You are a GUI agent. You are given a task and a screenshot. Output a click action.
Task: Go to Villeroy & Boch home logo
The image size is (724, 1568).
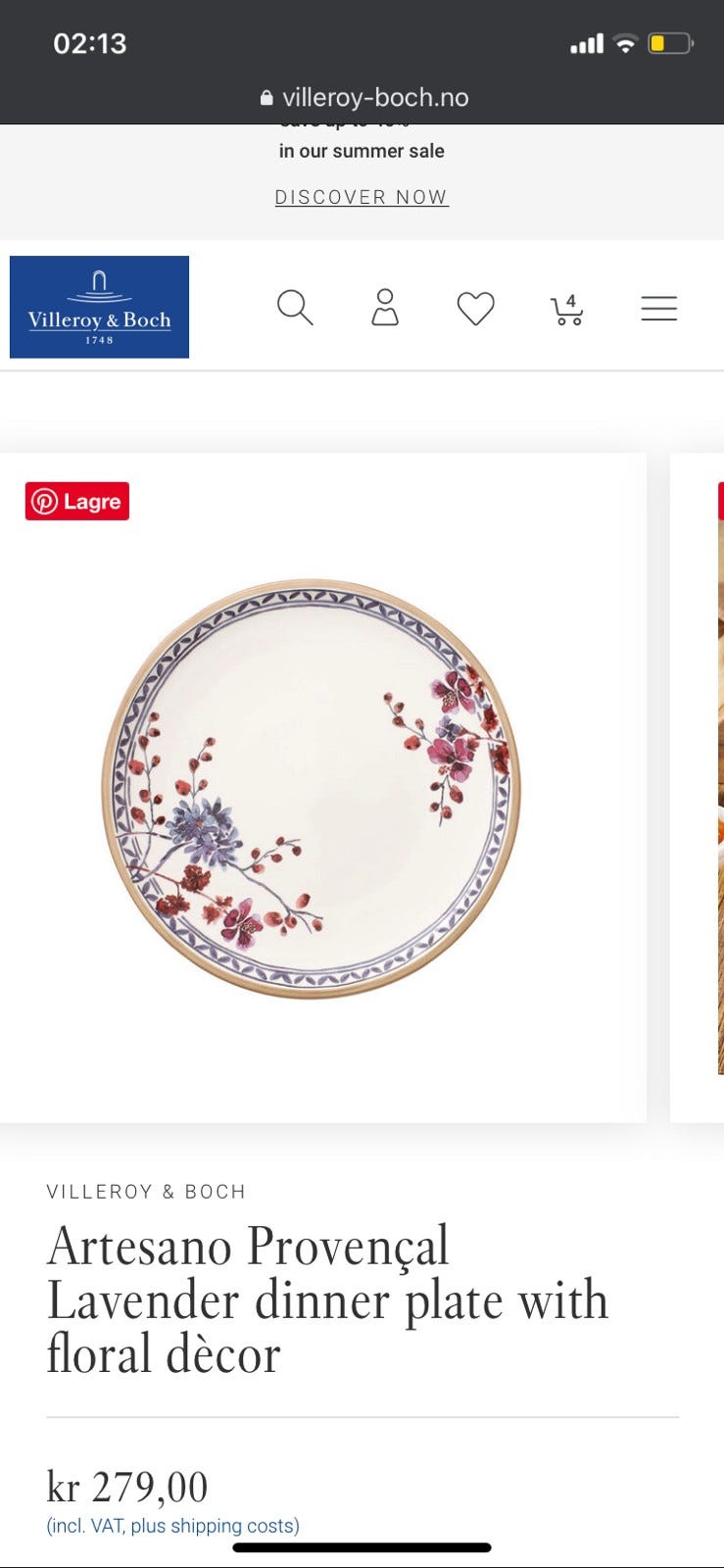point(99,307)
